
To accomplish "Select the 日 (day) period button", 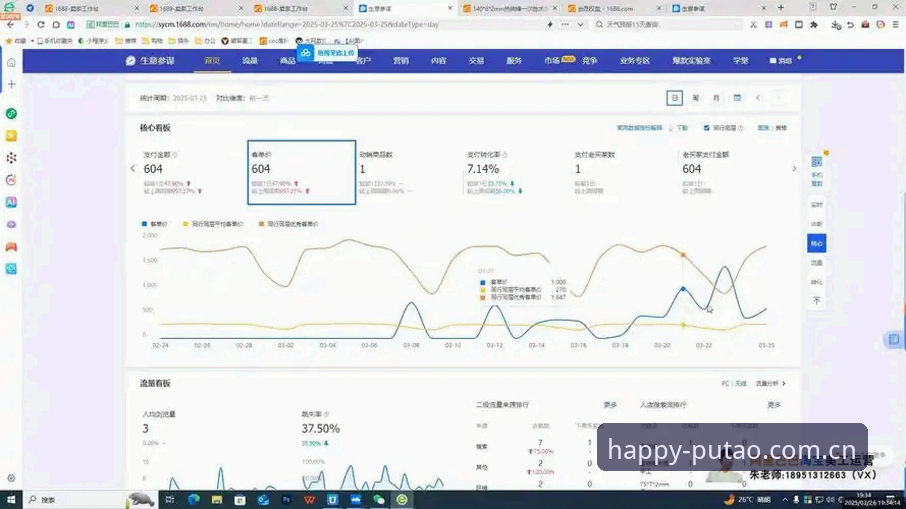I will pos(674,98).
